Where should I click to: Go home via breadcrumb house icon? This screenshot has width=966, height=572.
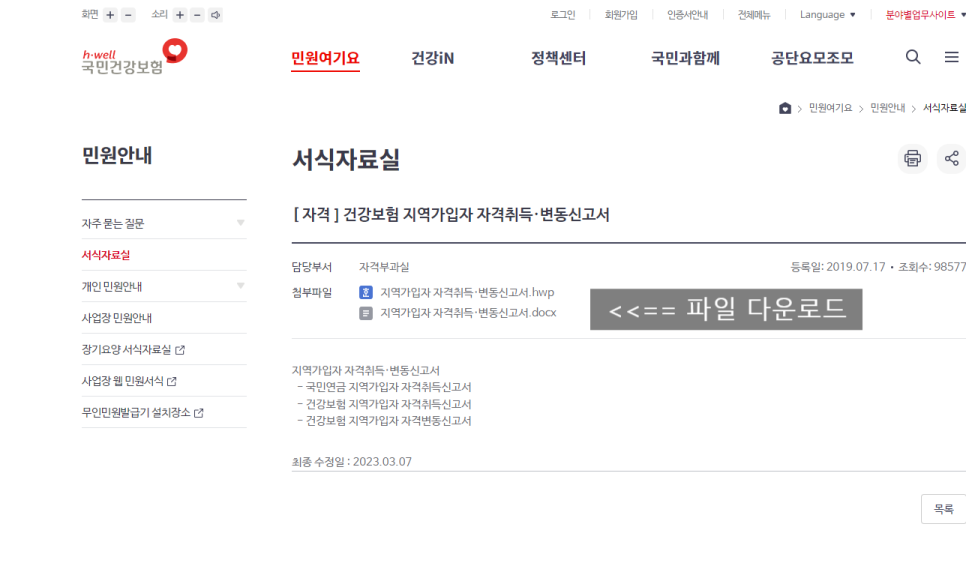pyautogui.click(x=785, y=108)
